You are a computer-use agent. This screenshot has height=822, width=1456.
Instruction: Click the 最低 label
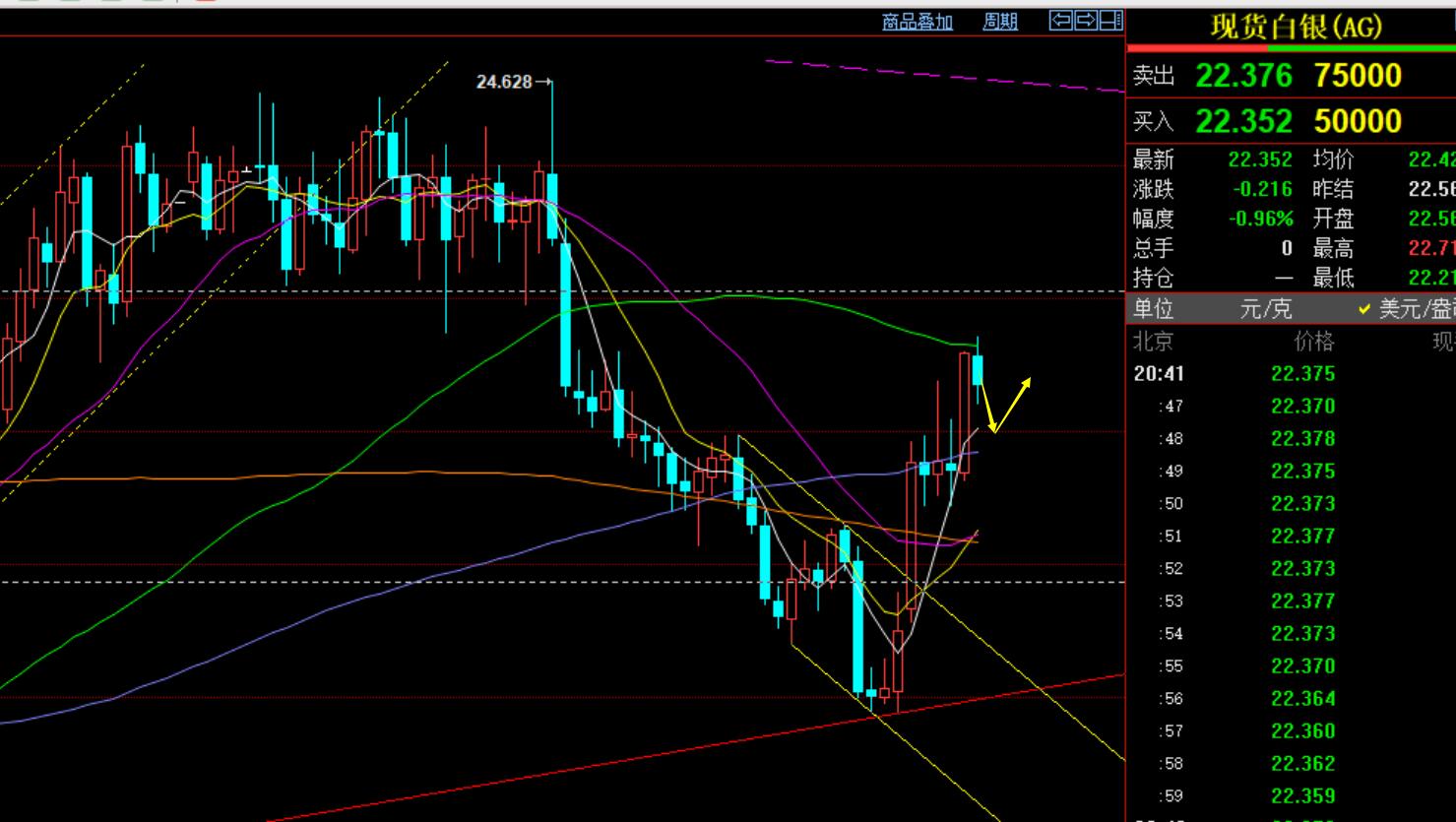click(1333, 278)
